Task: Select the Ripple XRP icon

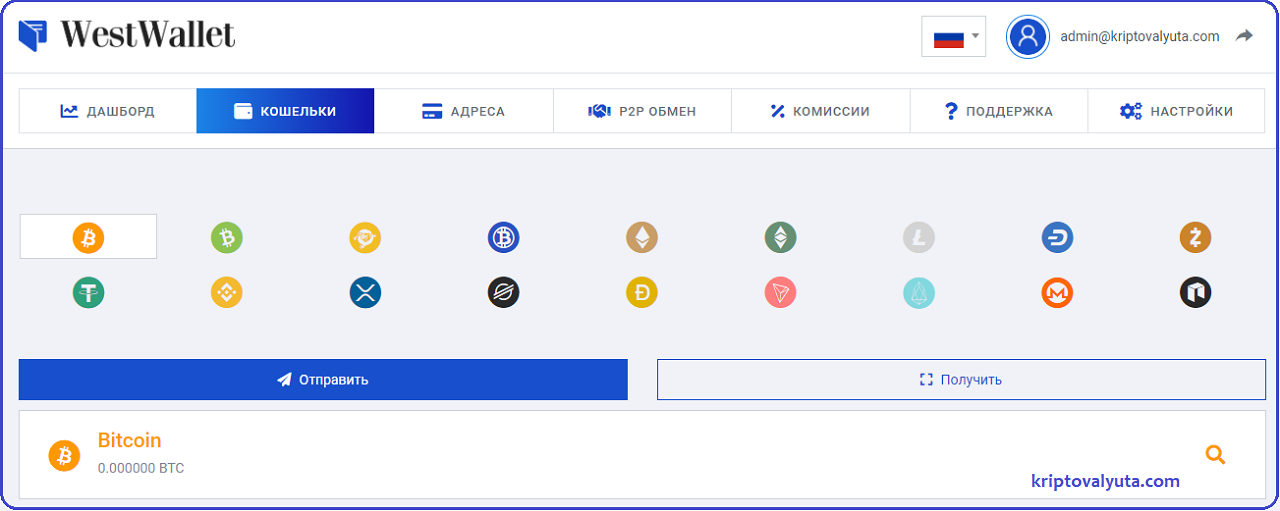Action: 365,292
